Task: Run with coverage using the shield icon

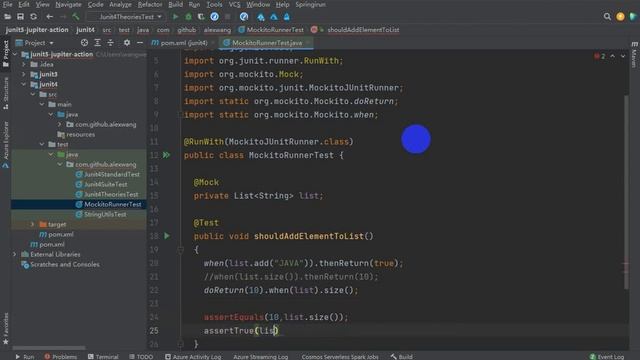Action: (201, 17)
